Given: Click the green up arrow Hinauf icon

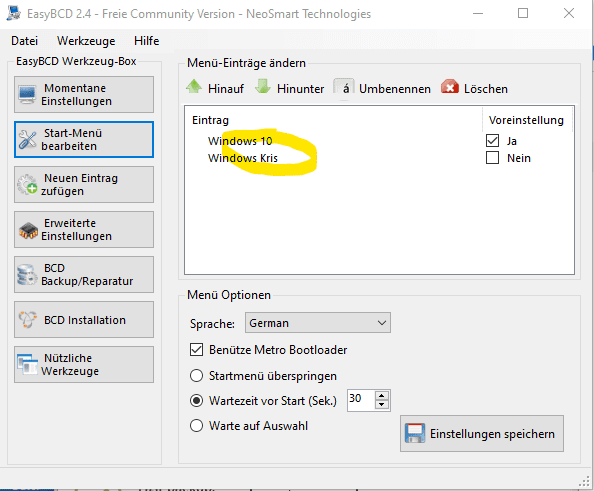Looking at the screenshot, I should tap(194, 86).
